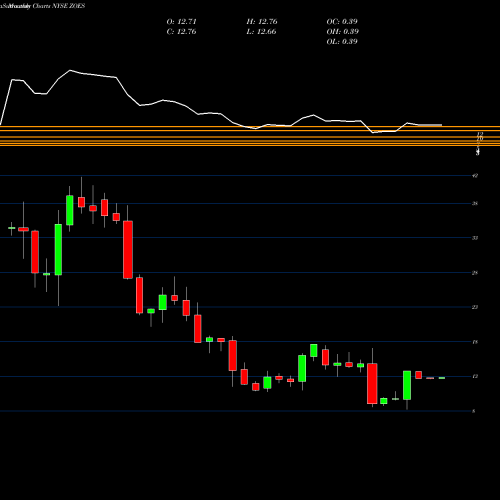Viewport: 500px width, 500px height.
Task: Click the 33 price axis label
Action: click(x=475, y=238)
